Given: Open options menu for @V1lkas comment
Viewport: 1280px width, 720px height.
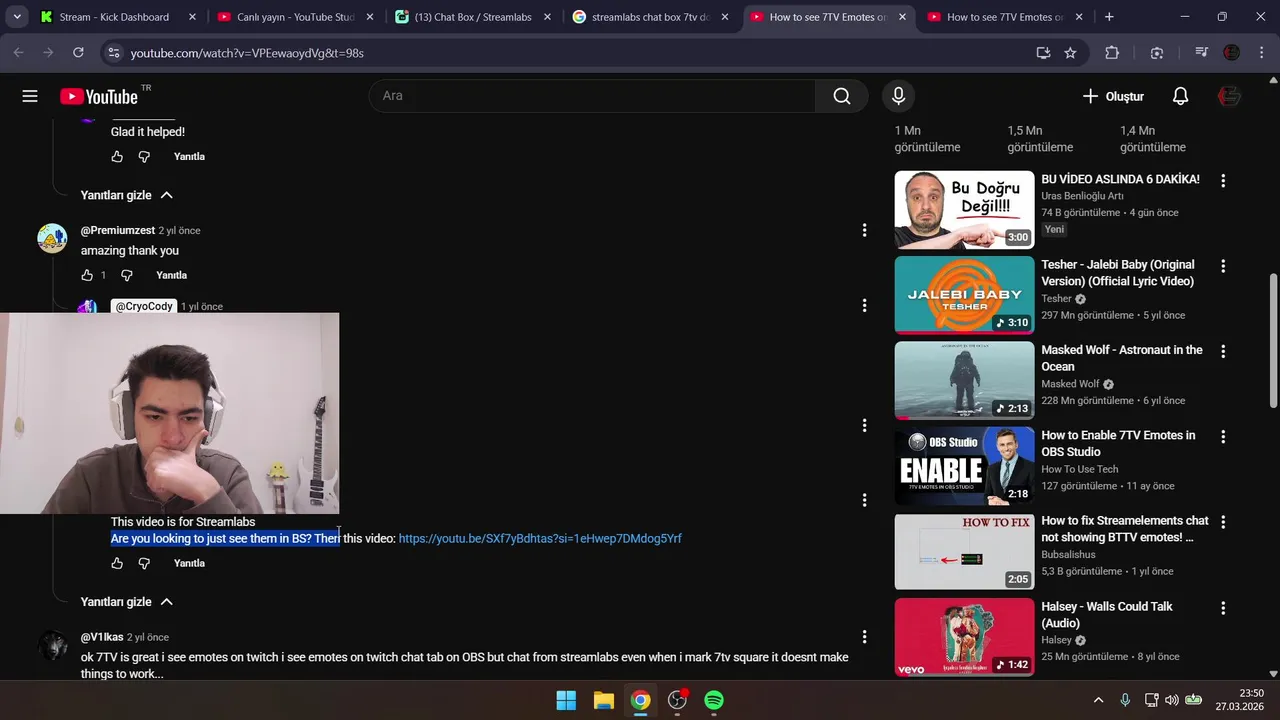Looking at the screenshot, I should click(864, 637).
